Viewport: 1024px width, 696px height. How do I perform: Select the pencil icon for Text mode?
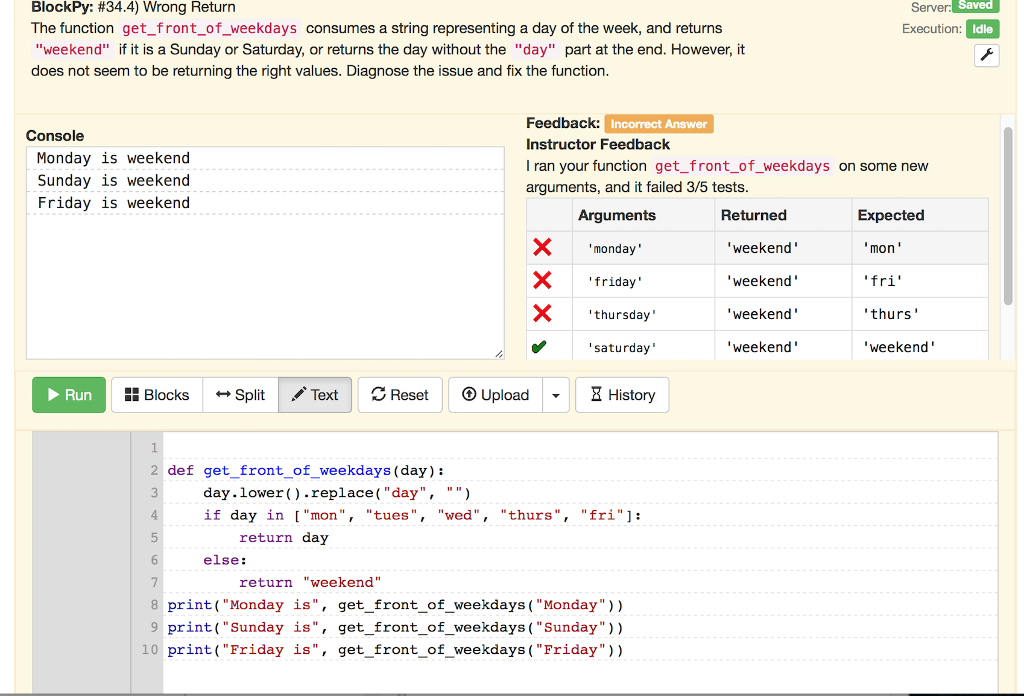click(299, 394)
